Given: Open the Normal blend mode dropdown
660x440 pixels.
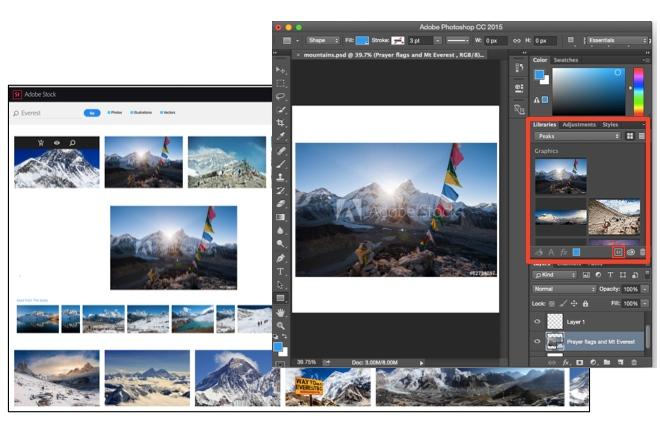Looking at the screenshot, I should [x=564, y=289].
